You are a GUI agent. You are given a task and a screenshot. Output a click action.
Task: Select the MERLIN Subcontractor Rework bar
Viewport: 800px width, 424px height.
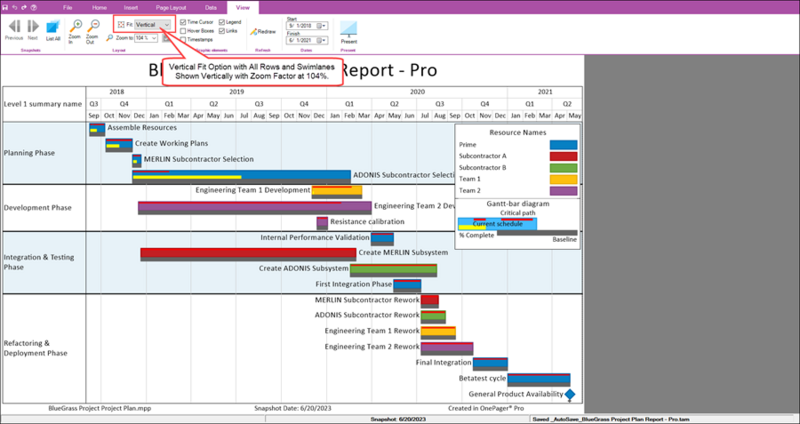pyautogui.click(x=430, y=301)
